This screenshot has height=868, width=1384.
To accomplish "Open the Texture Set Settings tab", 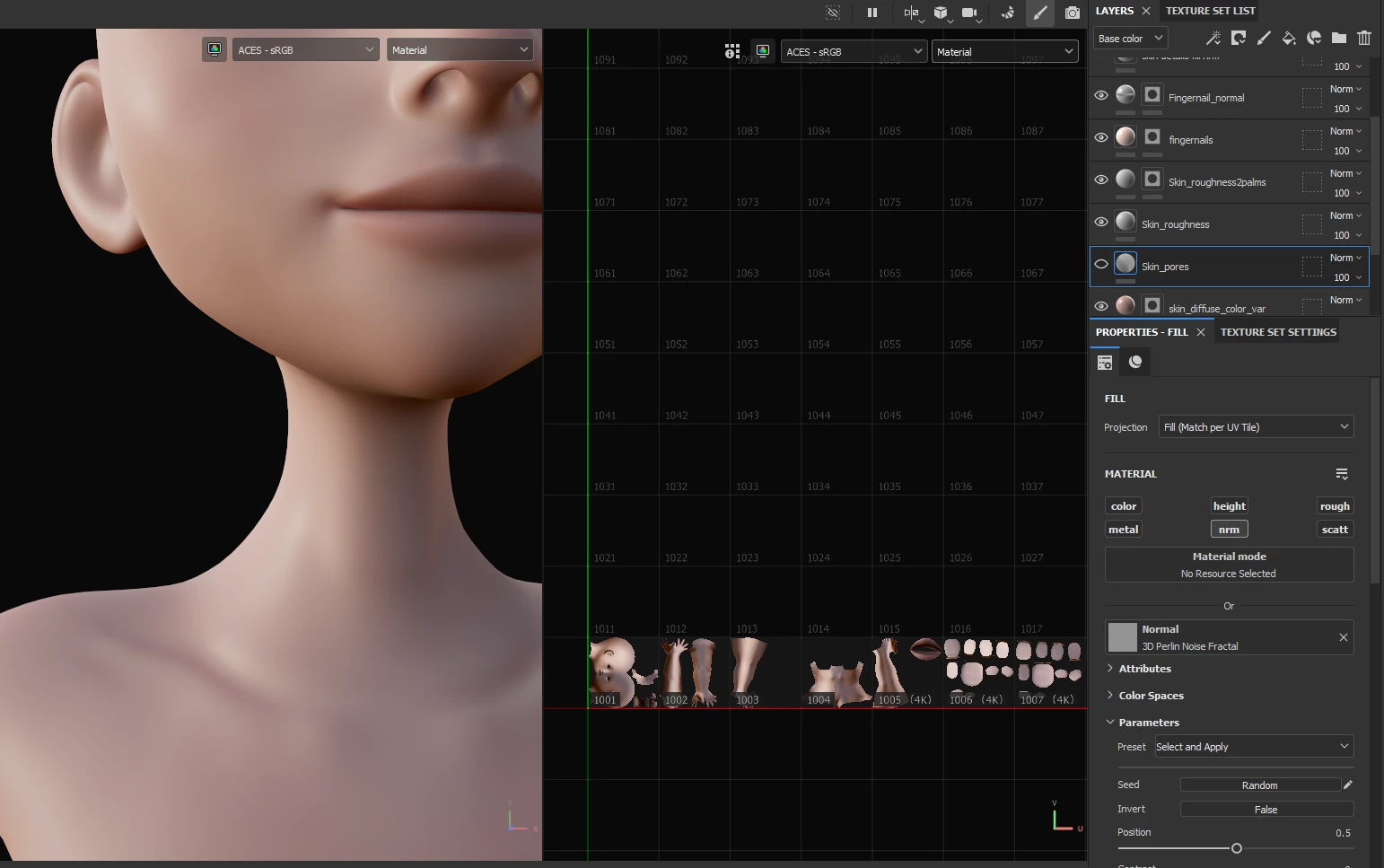I will point(1278,332).
